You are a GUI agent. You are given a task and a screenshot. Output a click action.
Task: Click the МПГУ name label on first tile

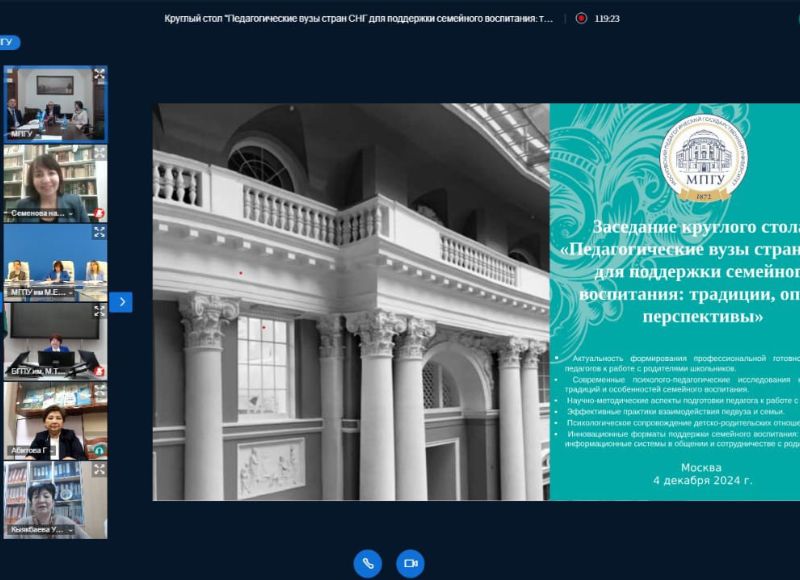[20, 134]
